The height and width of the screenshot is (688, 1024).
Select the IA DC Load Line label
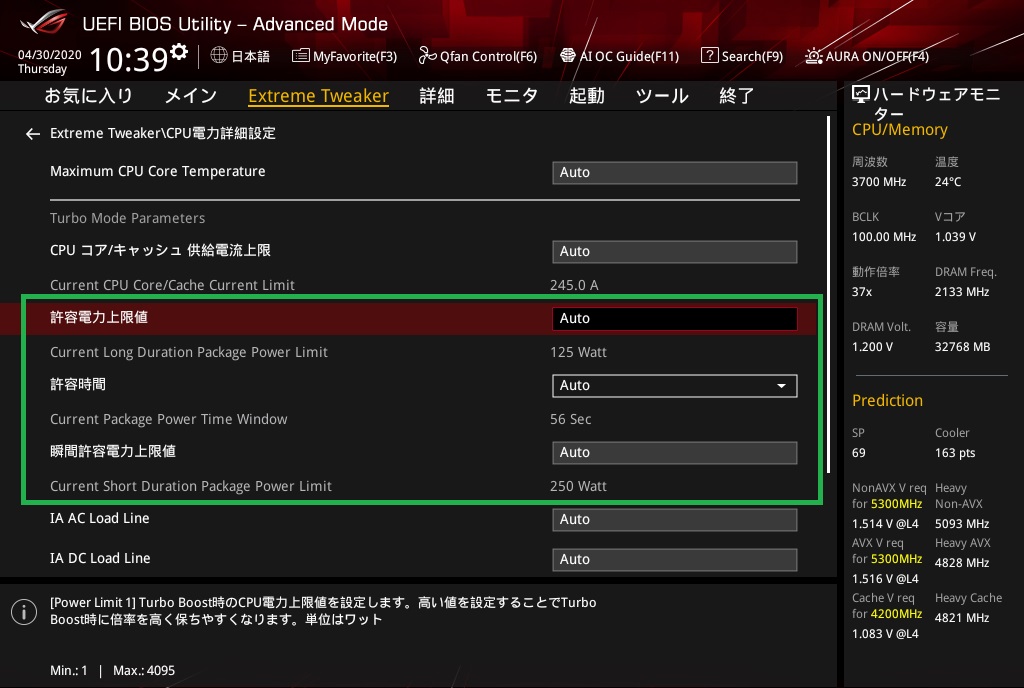101,558
